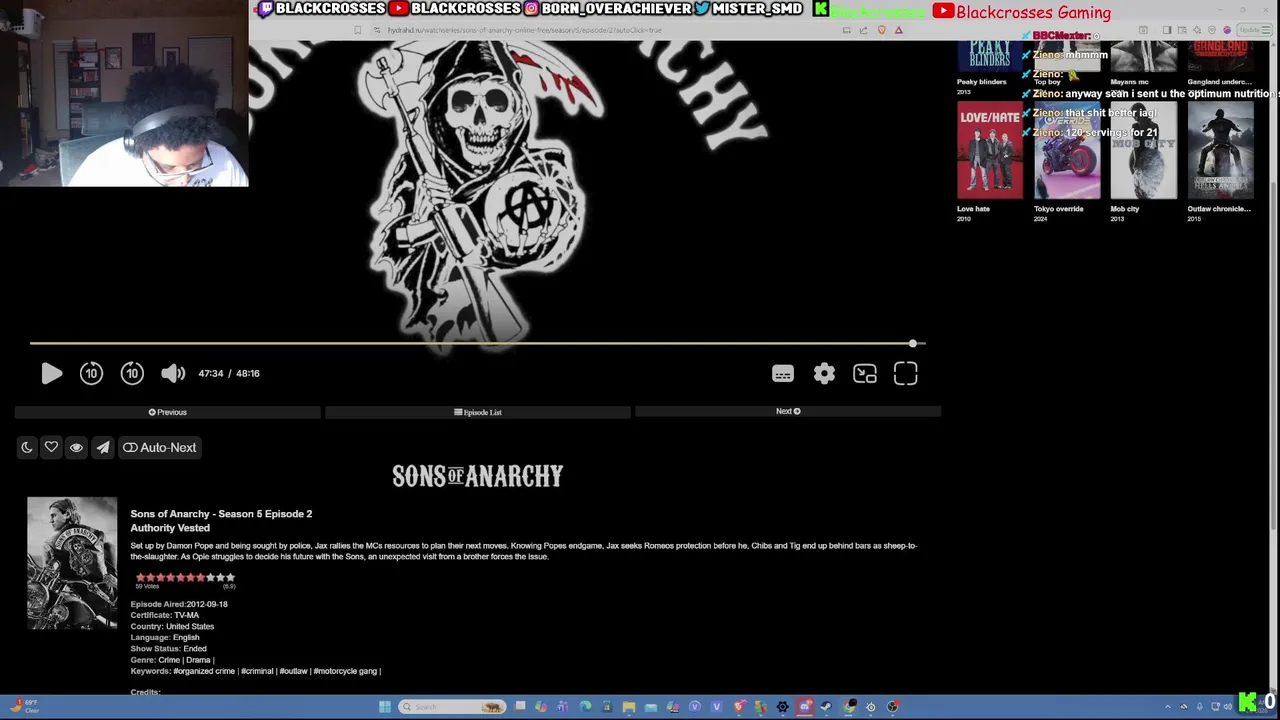Open the Peaky blinders recommendation

click(x=990, y=57)
